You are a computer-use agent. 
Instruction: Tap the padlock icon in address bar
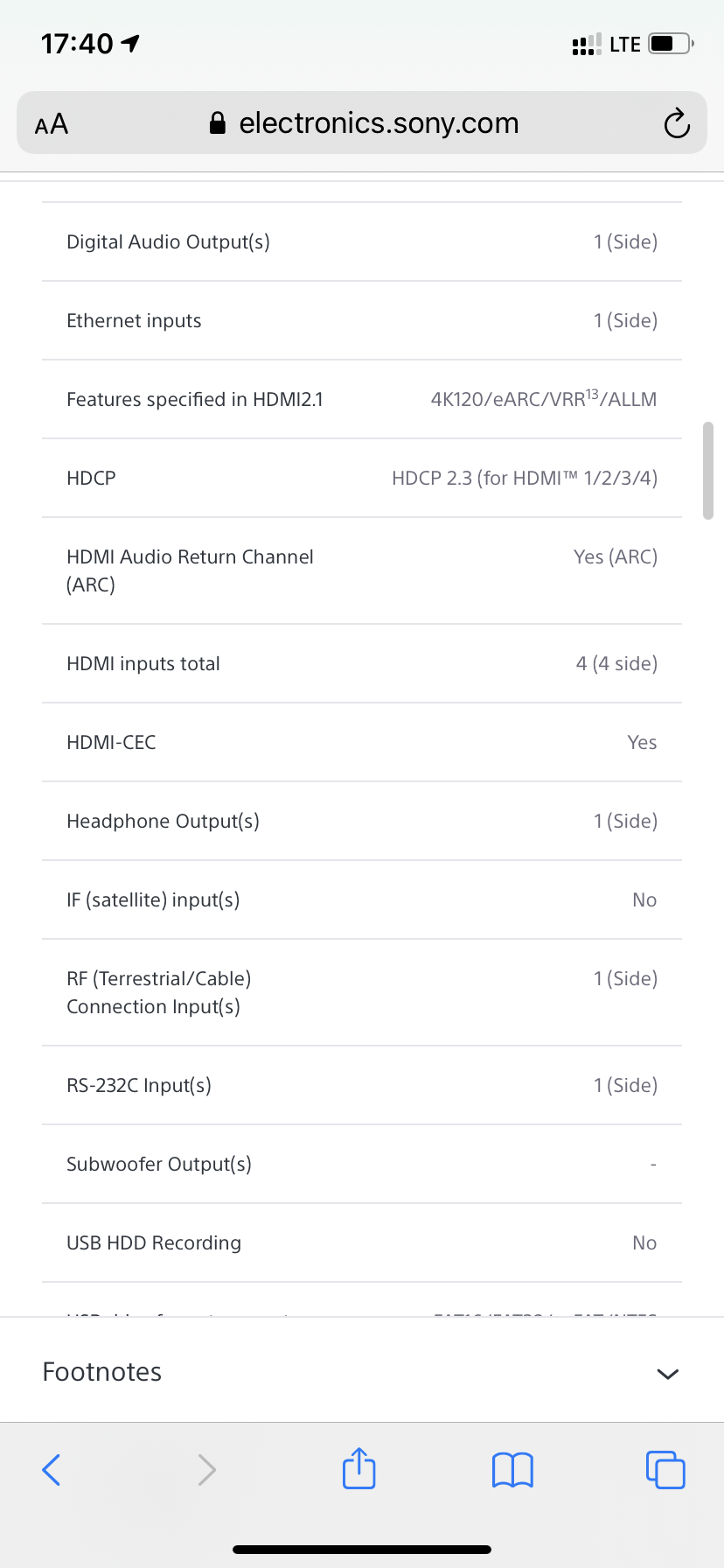[x=218, y=123]
